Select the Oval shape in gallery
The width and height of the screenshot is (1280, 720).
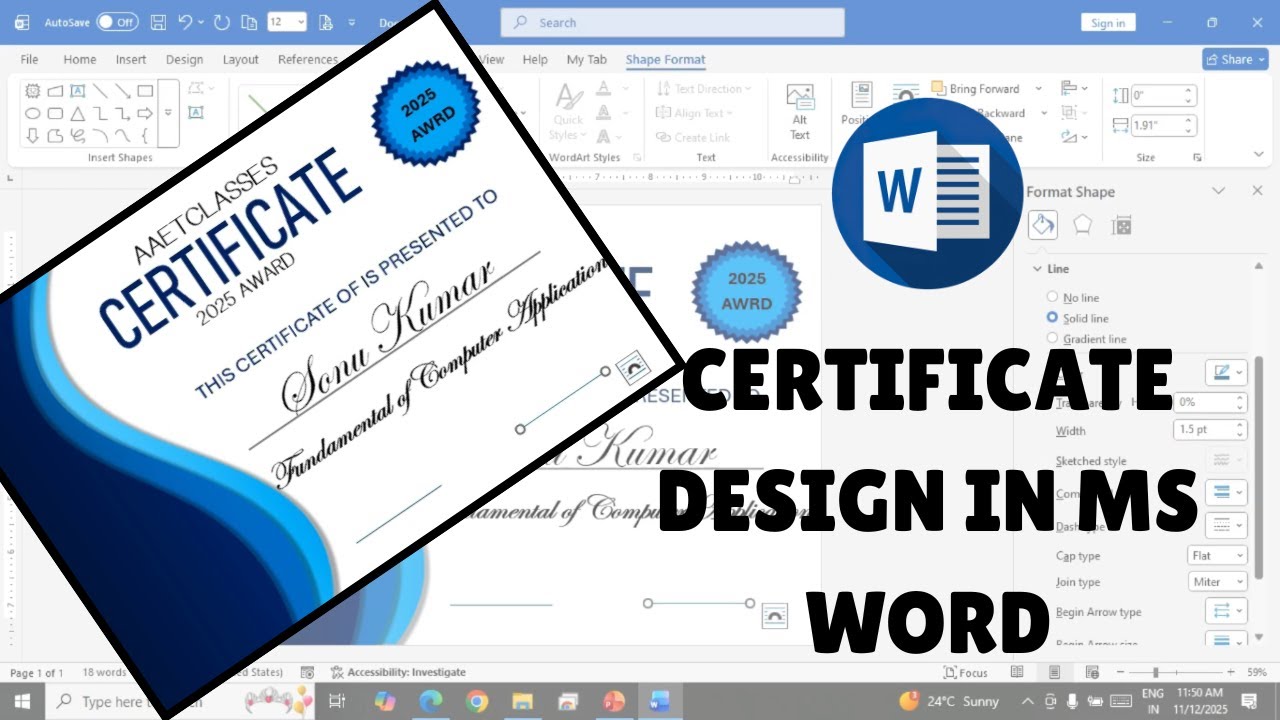pyautogui.click(x=32, y=113)
